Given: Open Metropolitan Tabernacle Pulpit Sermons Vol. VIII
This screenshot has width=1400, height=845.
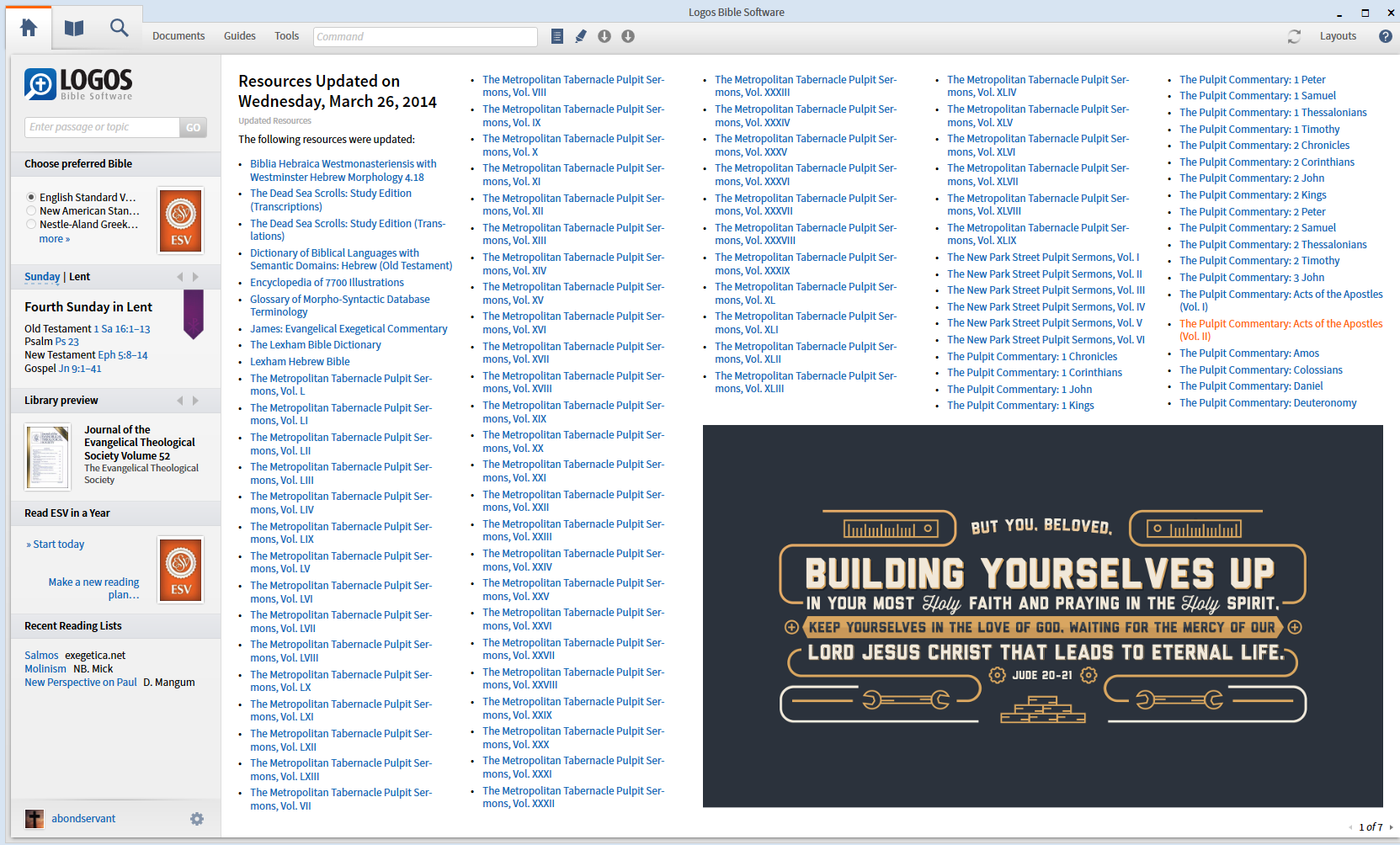Looking at the screenshot, I should [573, 86].
